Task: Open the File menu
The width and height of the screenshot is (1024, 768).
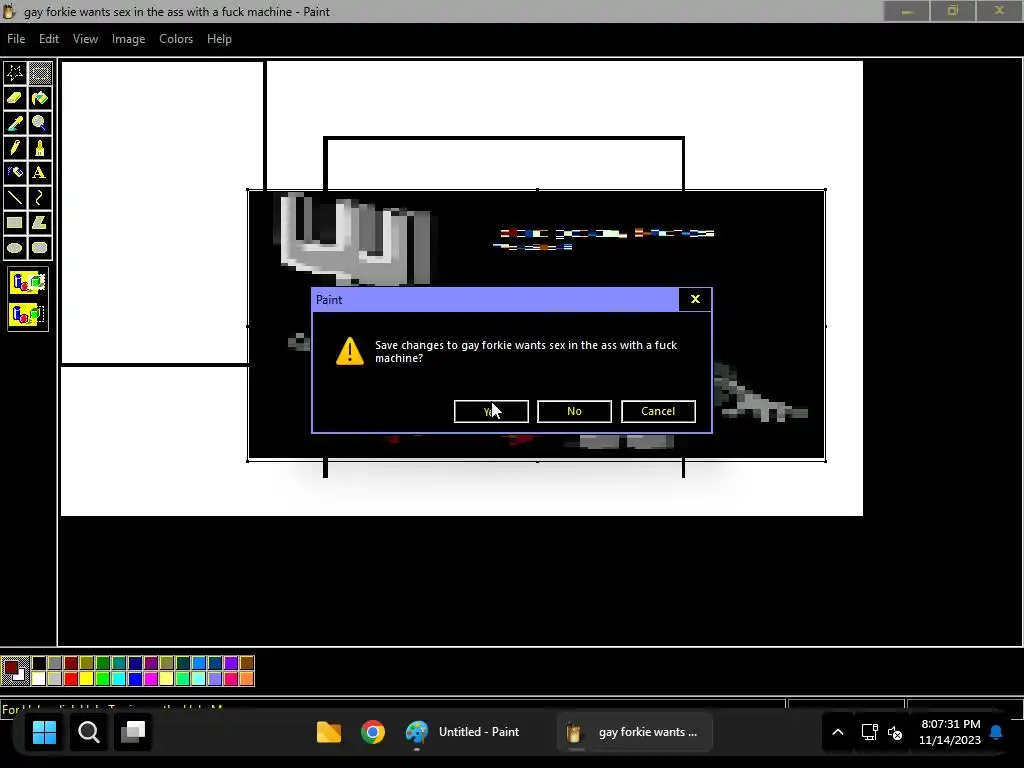Action: coord(16,39)
